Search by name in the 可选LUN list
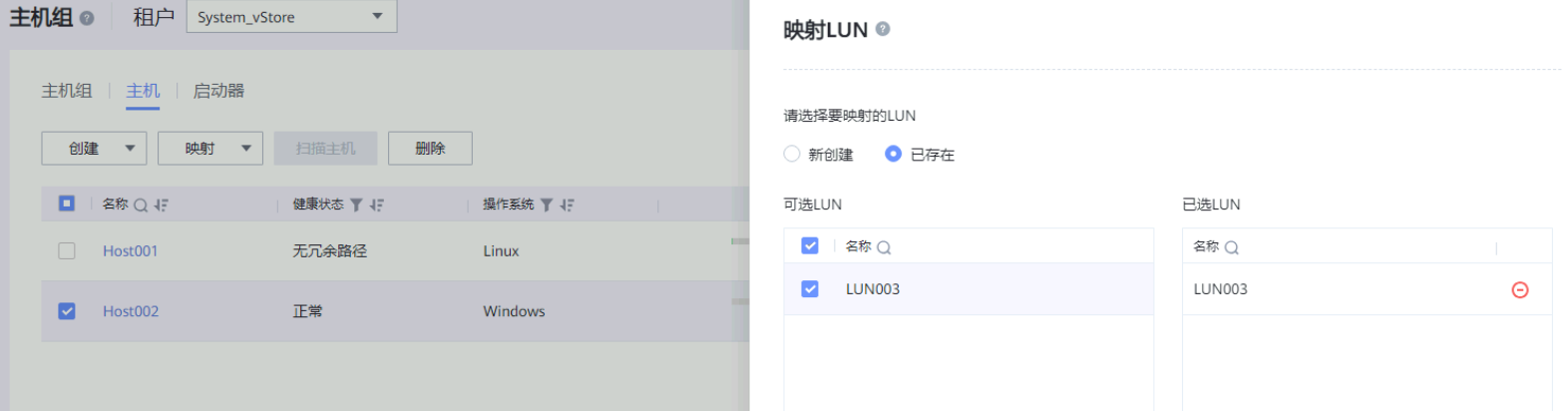1568x411 pixels. [x=884, y=247]
